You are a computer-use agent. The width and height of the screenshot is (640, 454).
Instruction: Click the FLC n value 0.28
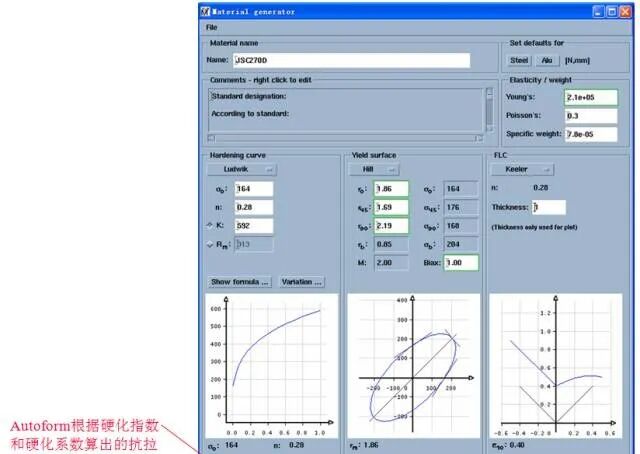[540, 188]
